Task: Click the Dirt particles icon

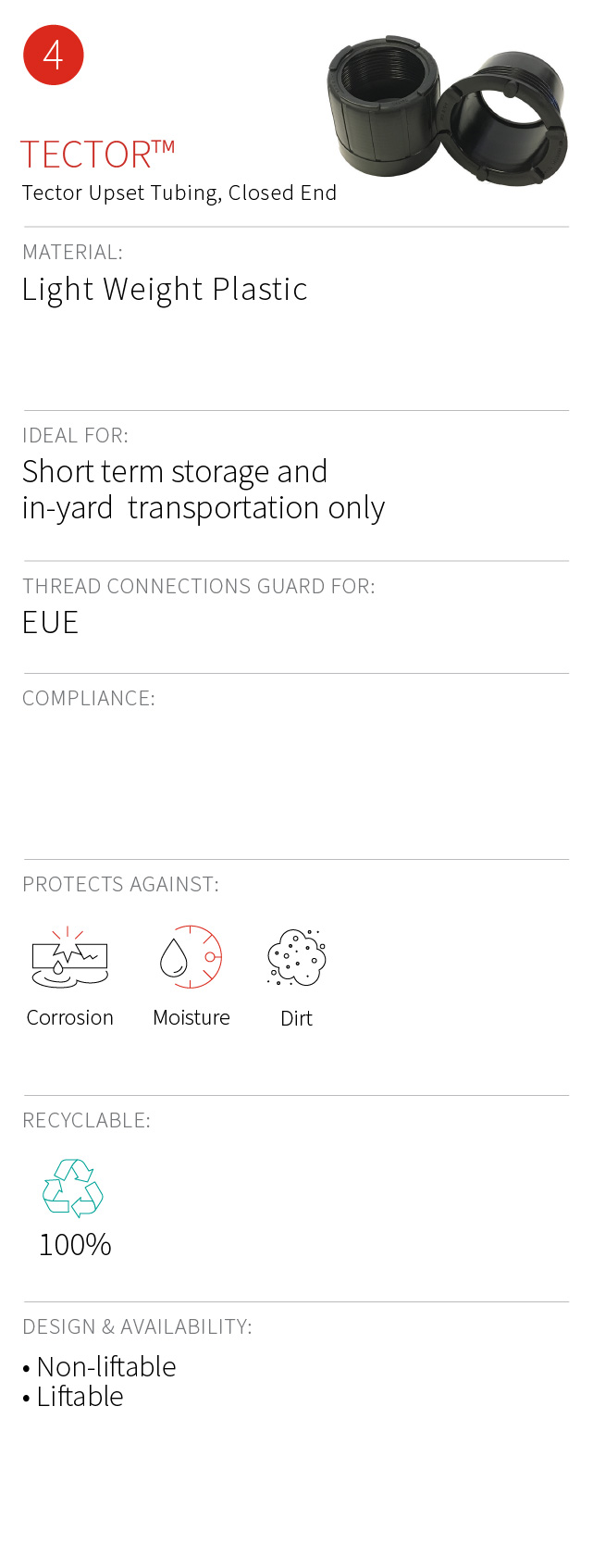Action: (296, 958)
